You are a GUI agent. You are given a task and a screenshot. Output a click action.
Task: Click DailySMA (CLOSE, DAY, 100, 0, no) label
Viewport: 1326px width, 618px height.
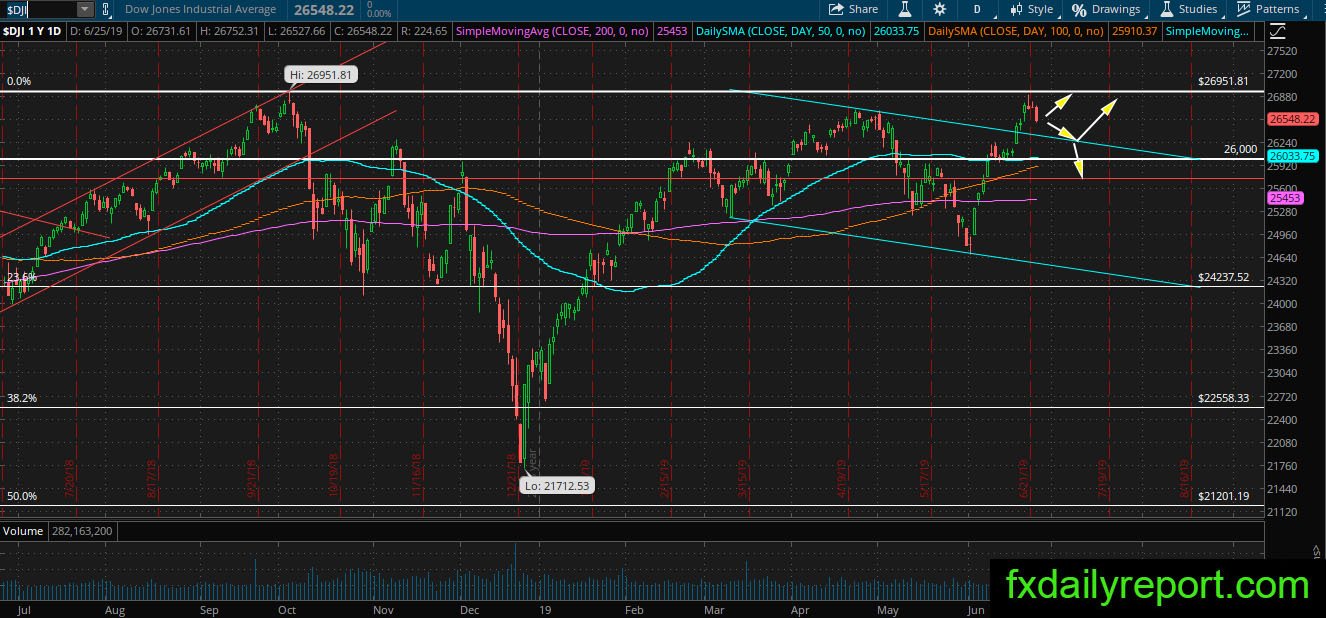pos(1015,31)
